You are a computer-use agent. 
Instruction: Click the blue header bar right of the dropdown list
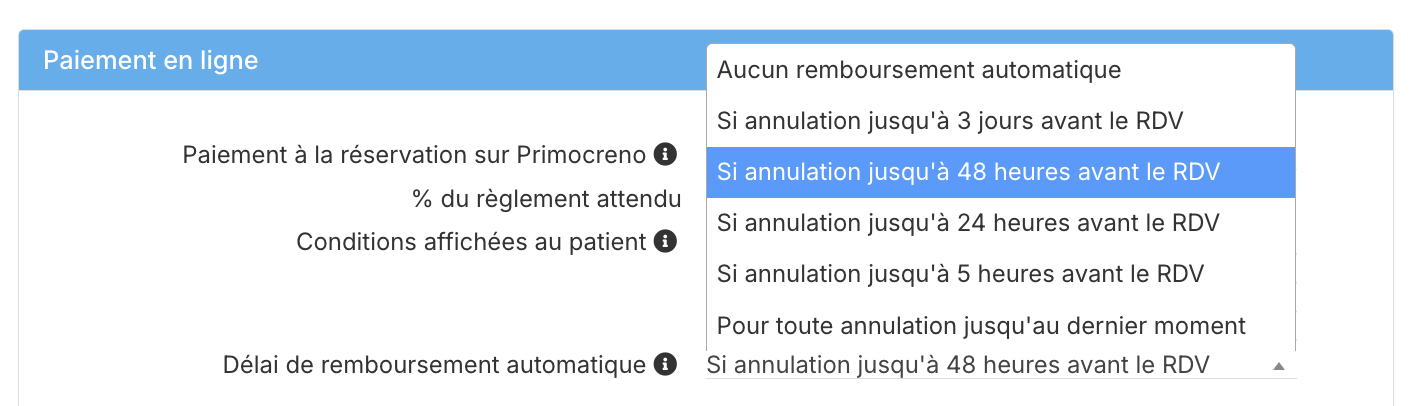coord(1343,60)
